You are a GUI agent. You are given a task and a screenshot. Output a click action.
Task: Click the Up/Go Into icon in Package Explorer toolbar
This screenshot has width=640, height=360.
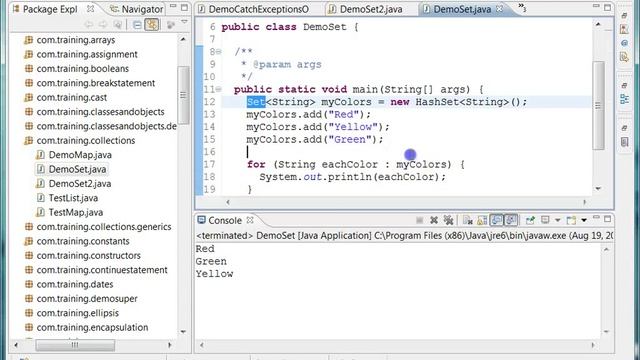(x=118, y=25)
